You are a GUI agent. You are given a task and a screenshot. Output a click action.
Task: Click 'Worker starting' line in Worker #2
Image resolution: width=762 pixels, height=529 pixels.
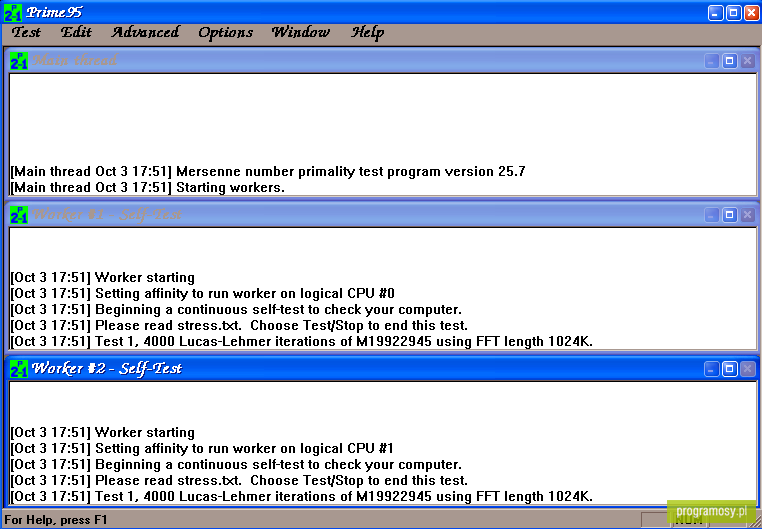tap(103, 433)
